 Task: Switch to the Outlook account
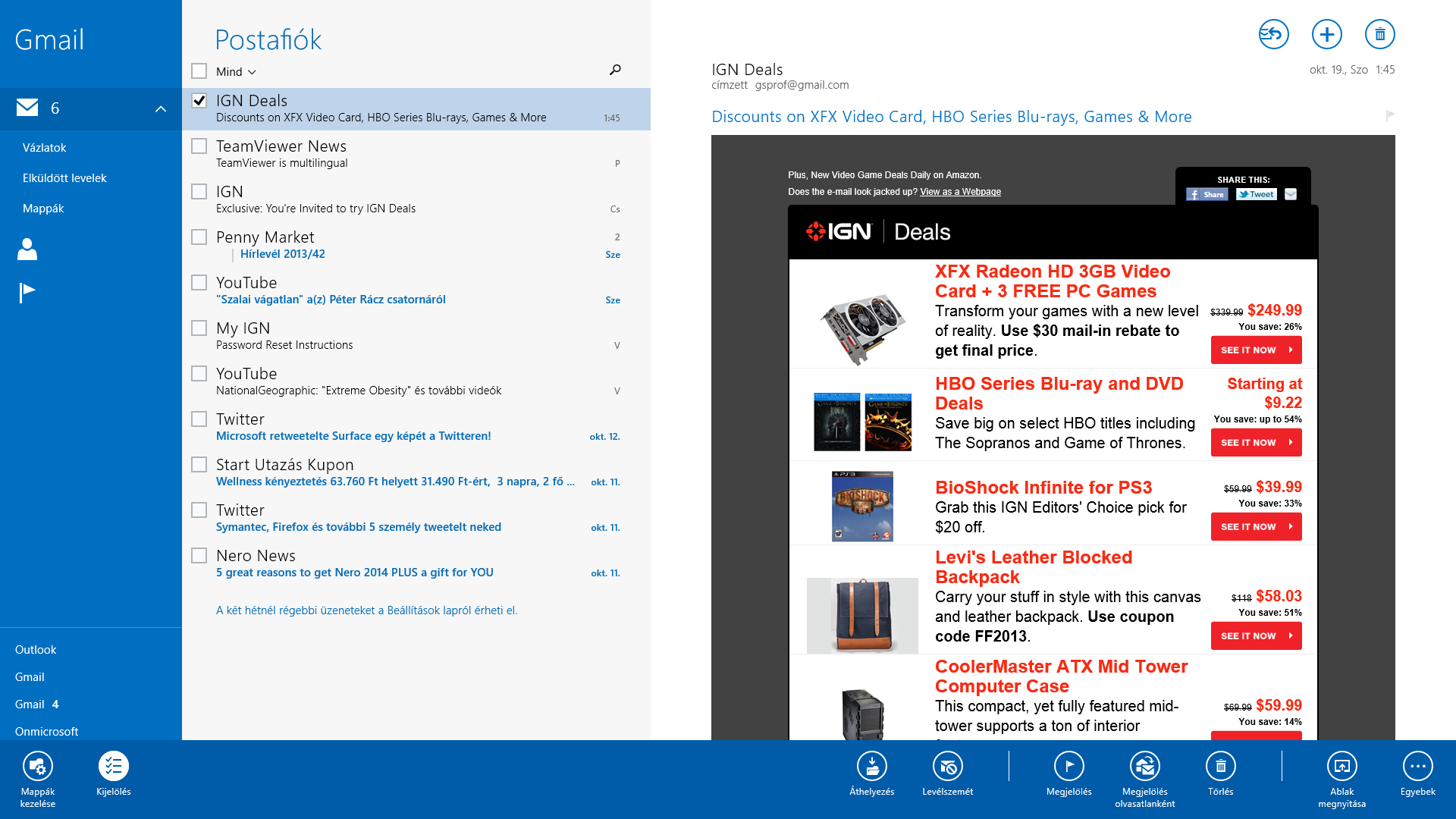pyautogui.click(x=36, y=650)
